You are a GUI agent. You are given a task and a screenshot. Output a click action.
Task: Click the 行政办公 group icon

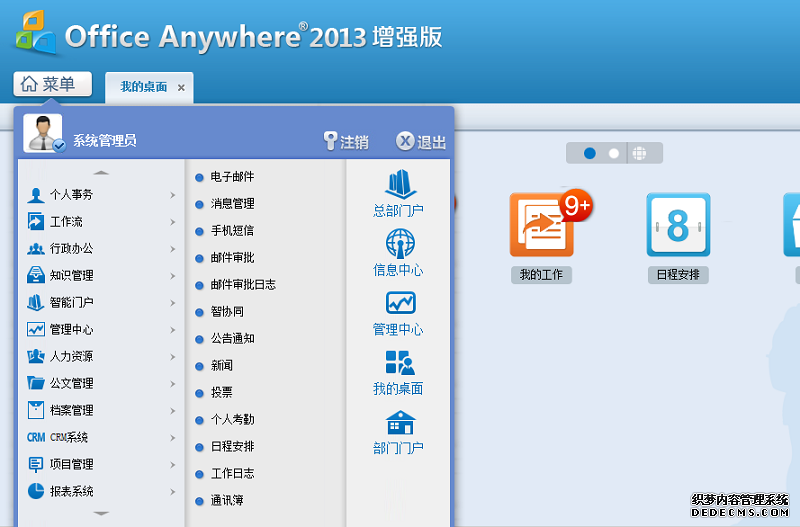36,249
